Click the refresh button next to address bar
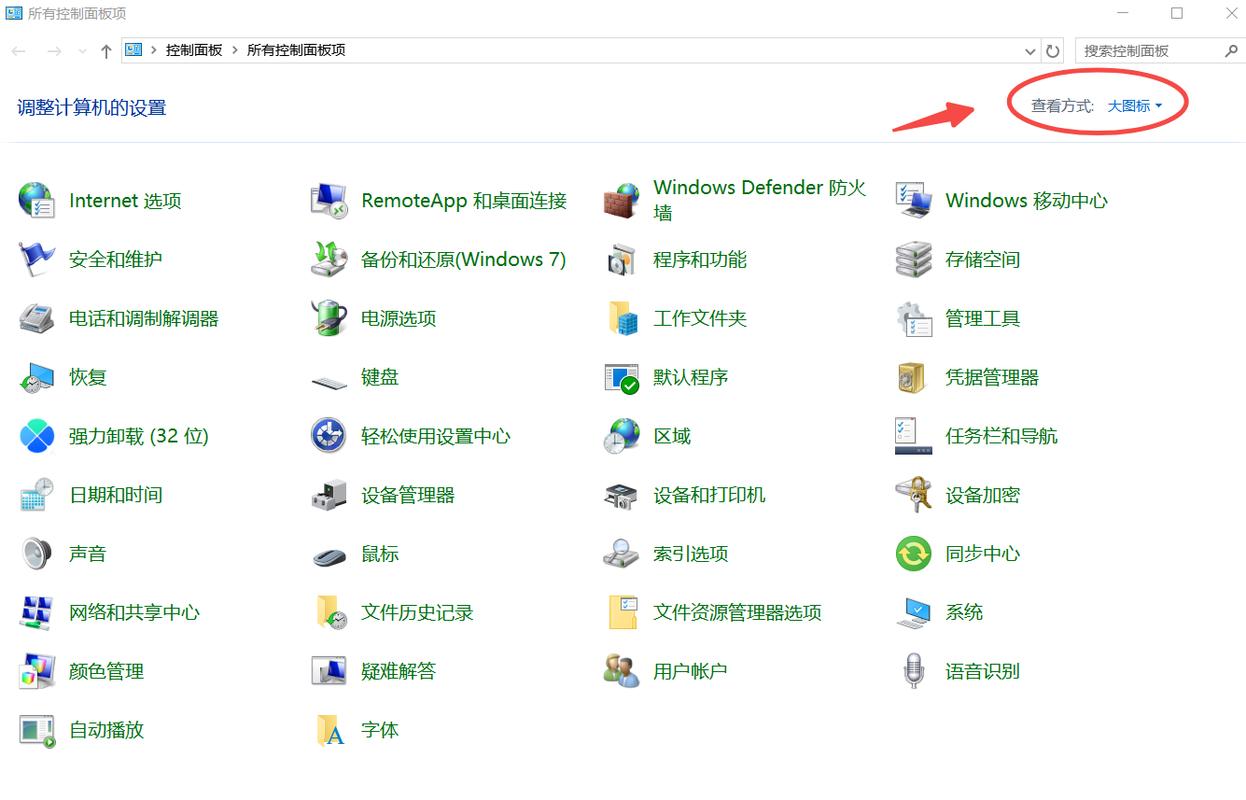 coord(1052,51)
